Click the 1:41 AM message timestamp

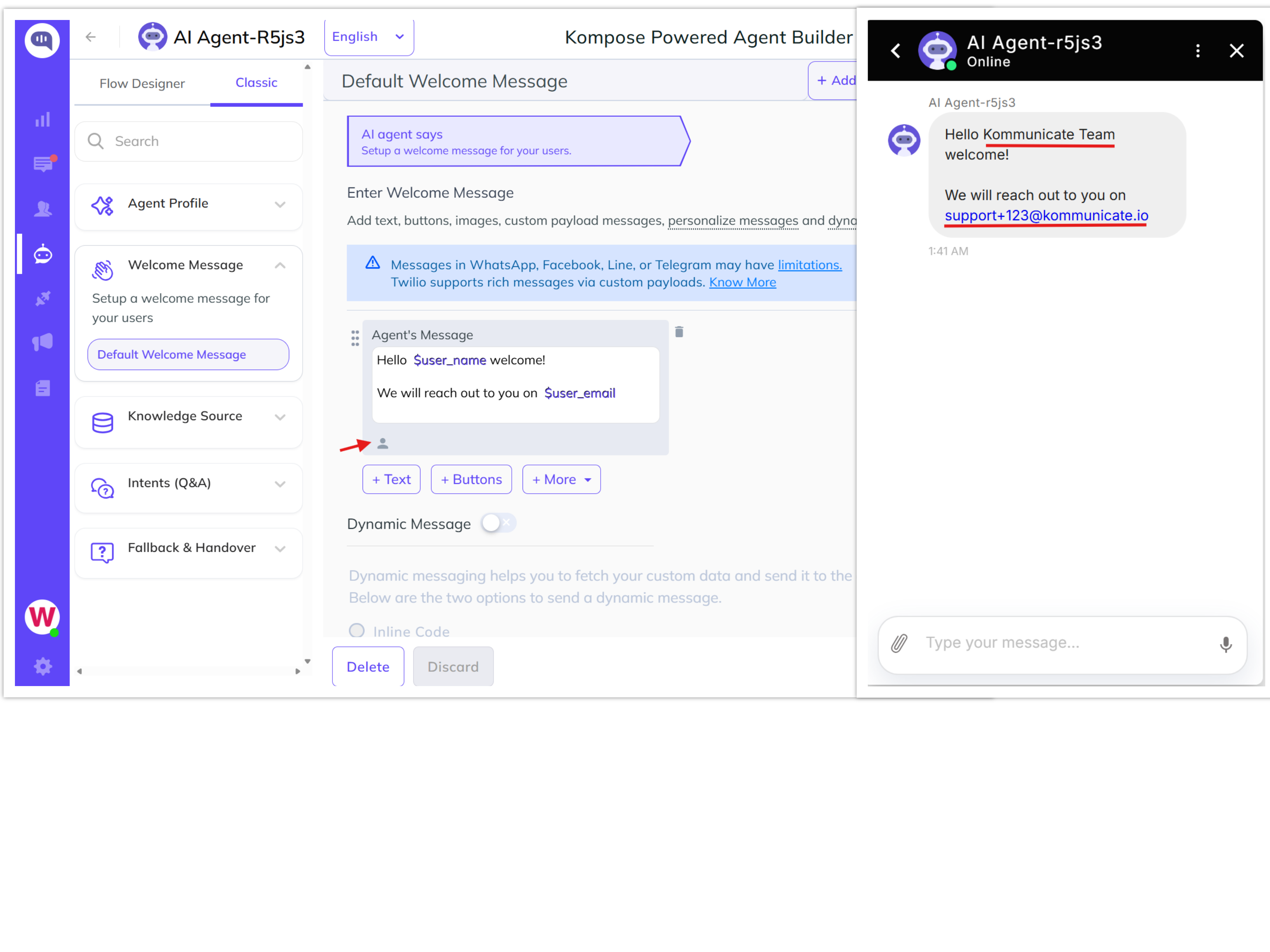[948, 251]
